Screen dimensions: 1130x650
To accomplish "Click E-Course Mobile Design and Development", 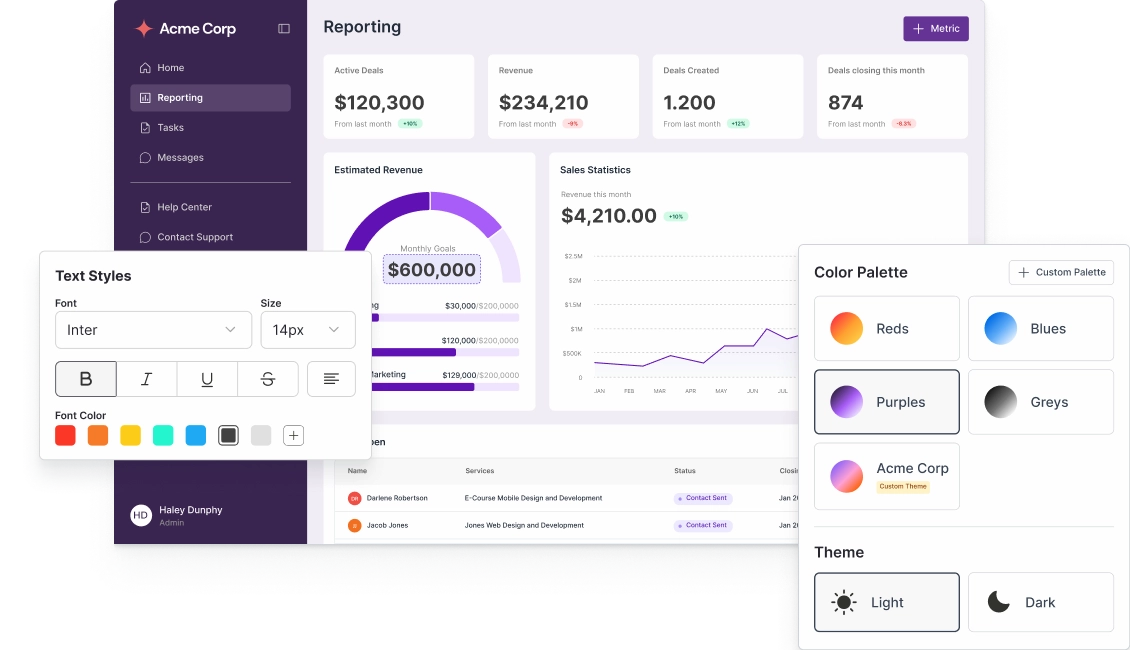I will [x=533, y=499].
